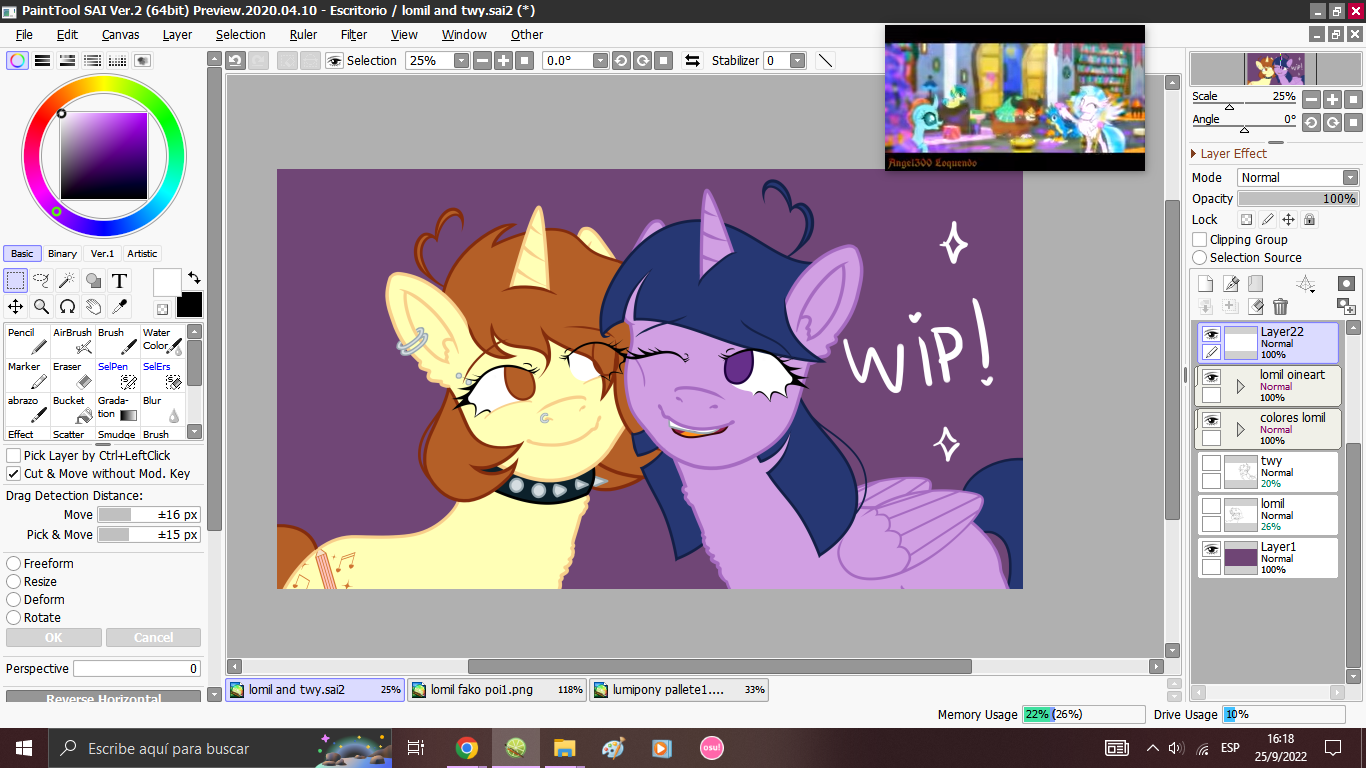Select the rectangular Selection tool

(x=15, y=280)
